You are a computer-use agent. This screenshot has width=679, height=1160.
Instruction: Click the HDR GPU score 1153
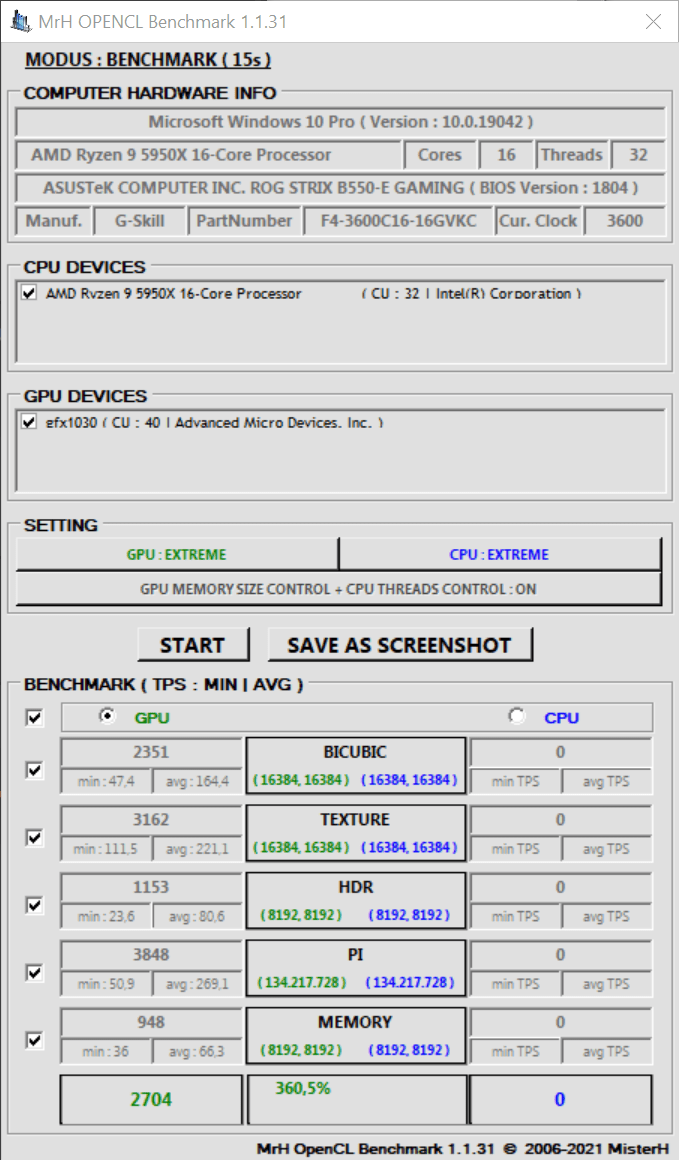(x=151, y=887)
